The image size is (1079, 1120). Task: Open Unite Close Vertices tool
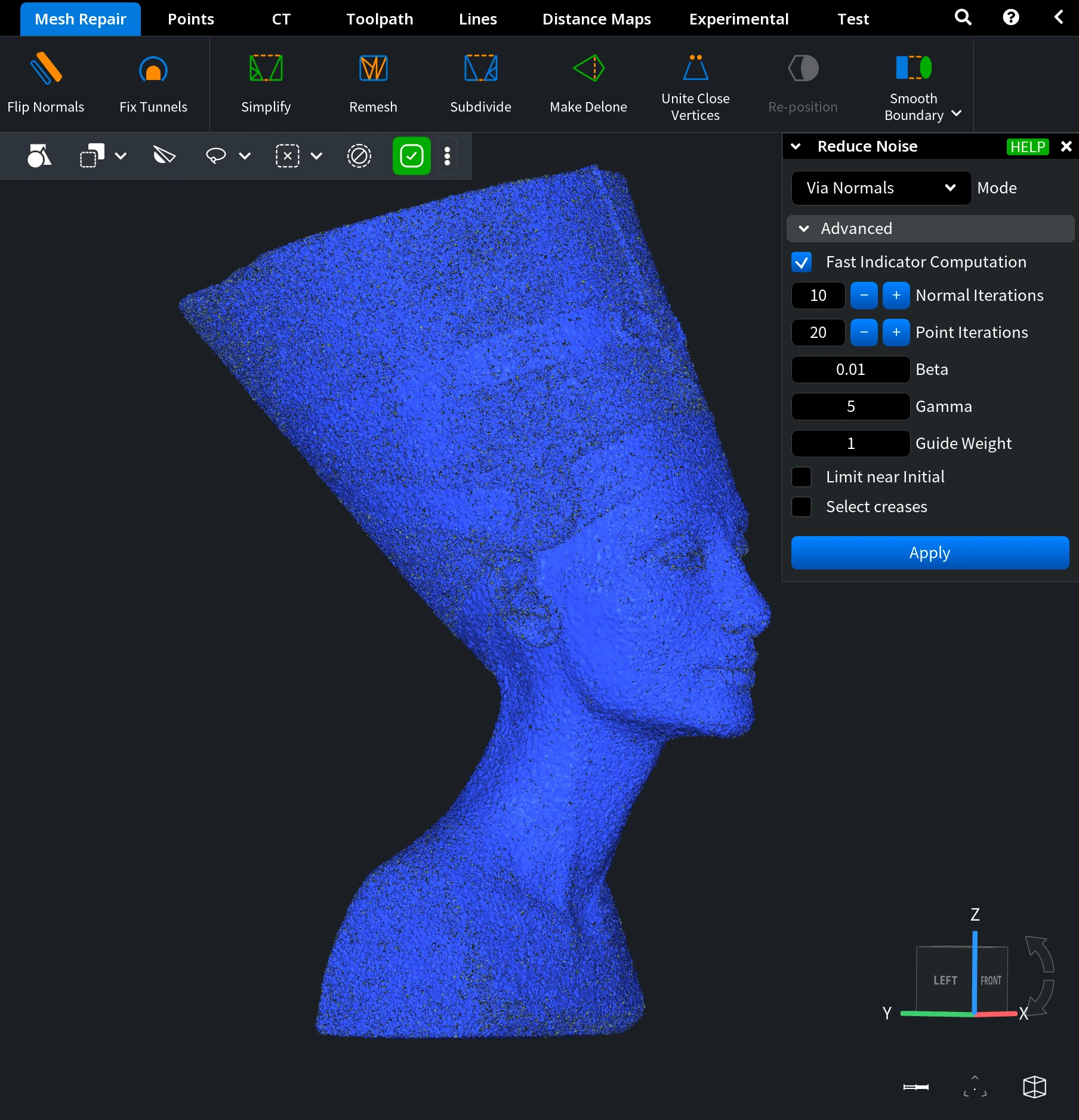coord(696,87)
